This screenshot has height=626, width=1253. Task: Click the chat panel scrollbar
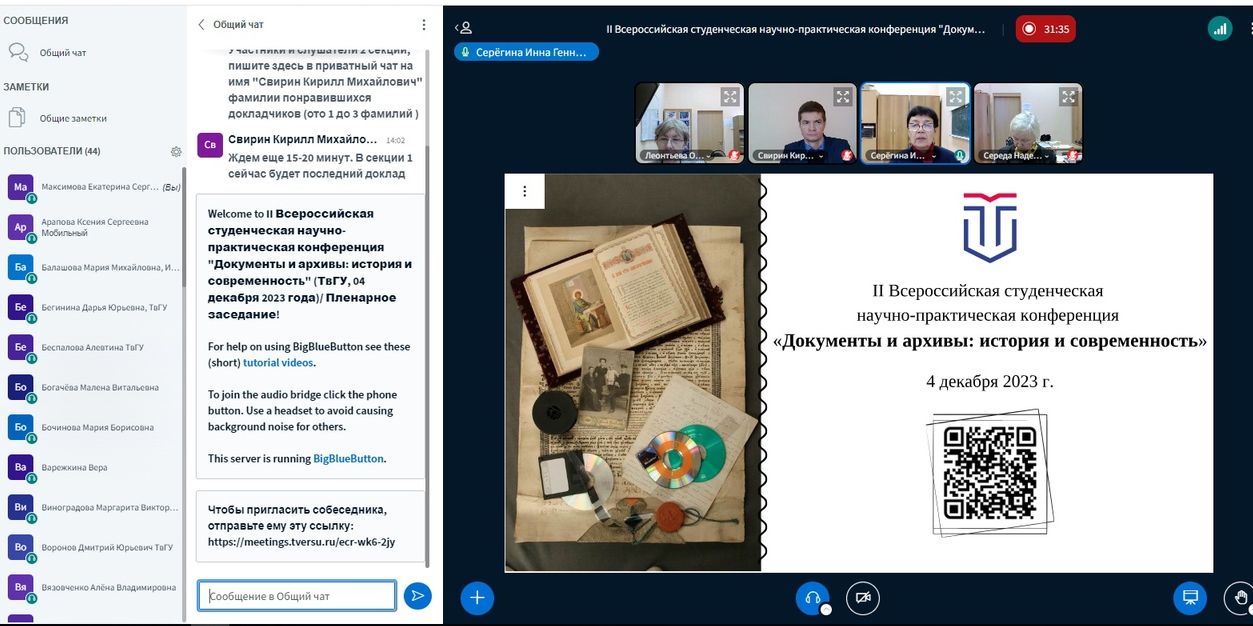[429, 300]
